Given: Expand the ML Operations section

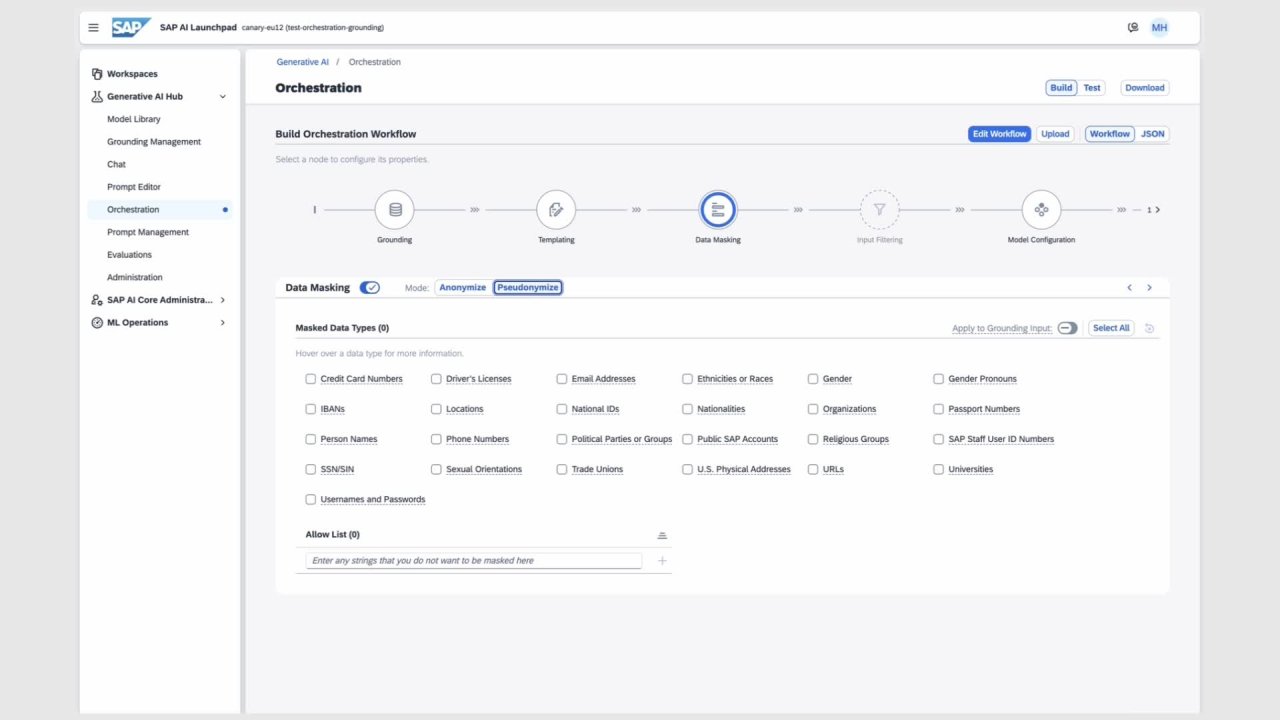Looking at the screenshot, I should [222, 323].
